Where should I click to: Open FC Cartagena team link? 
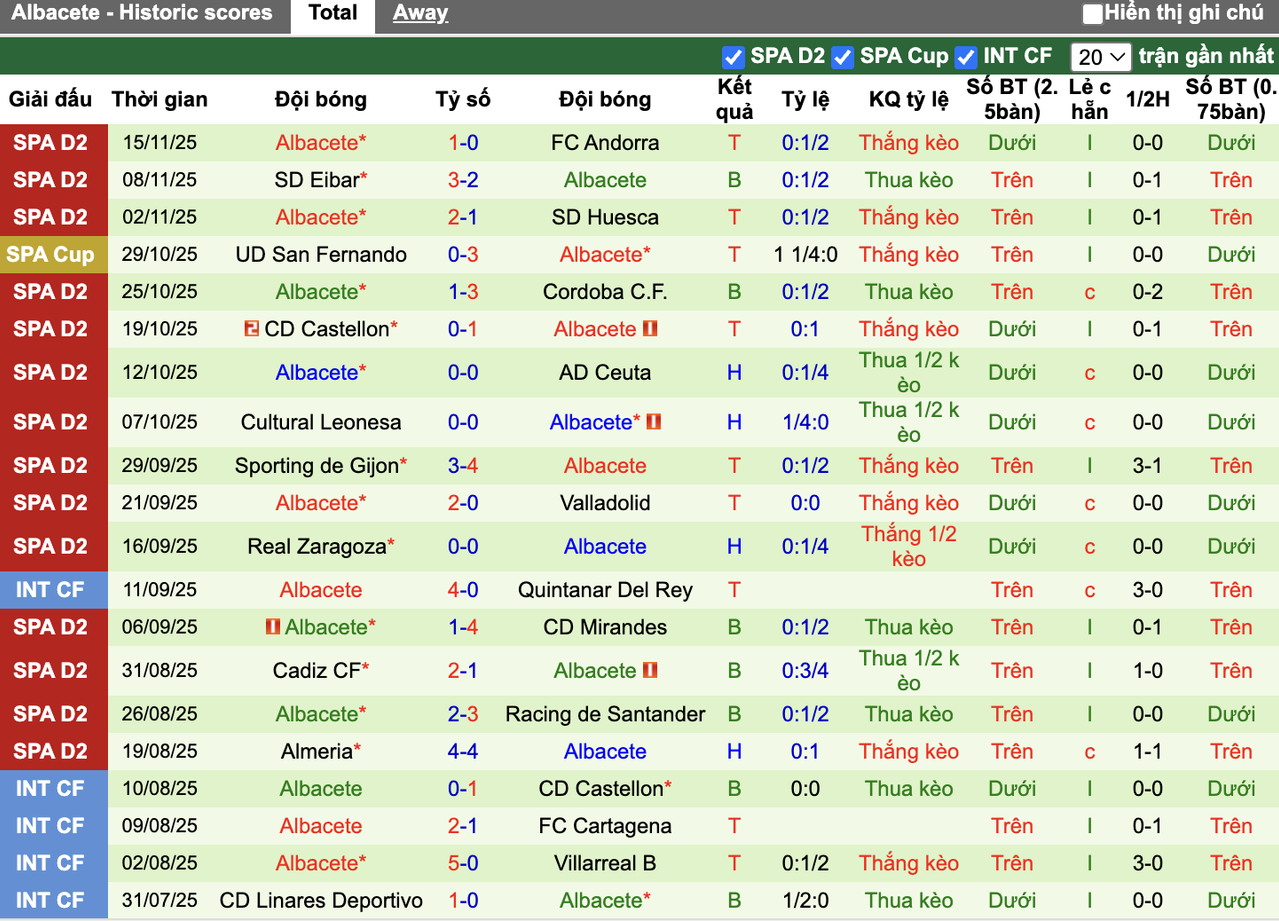[x=605, y=826]
